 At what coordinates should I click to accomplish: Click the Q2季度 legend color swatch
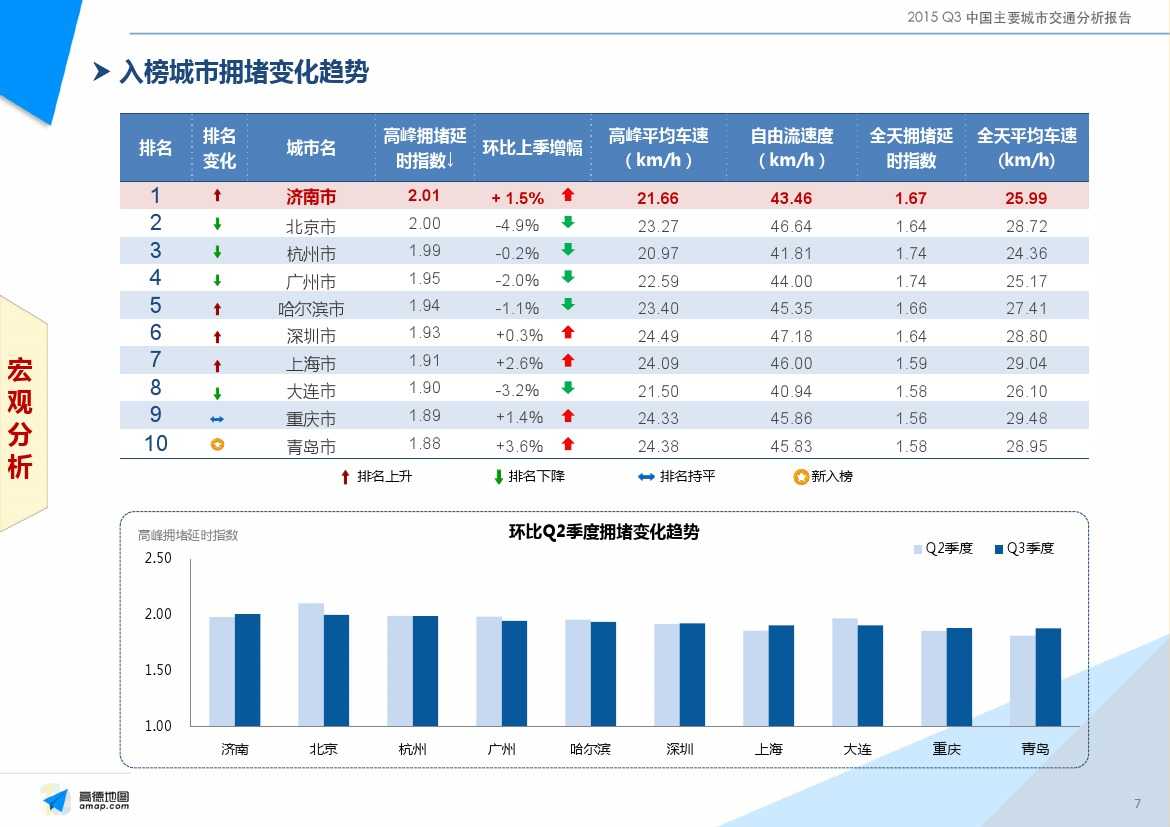917,549
